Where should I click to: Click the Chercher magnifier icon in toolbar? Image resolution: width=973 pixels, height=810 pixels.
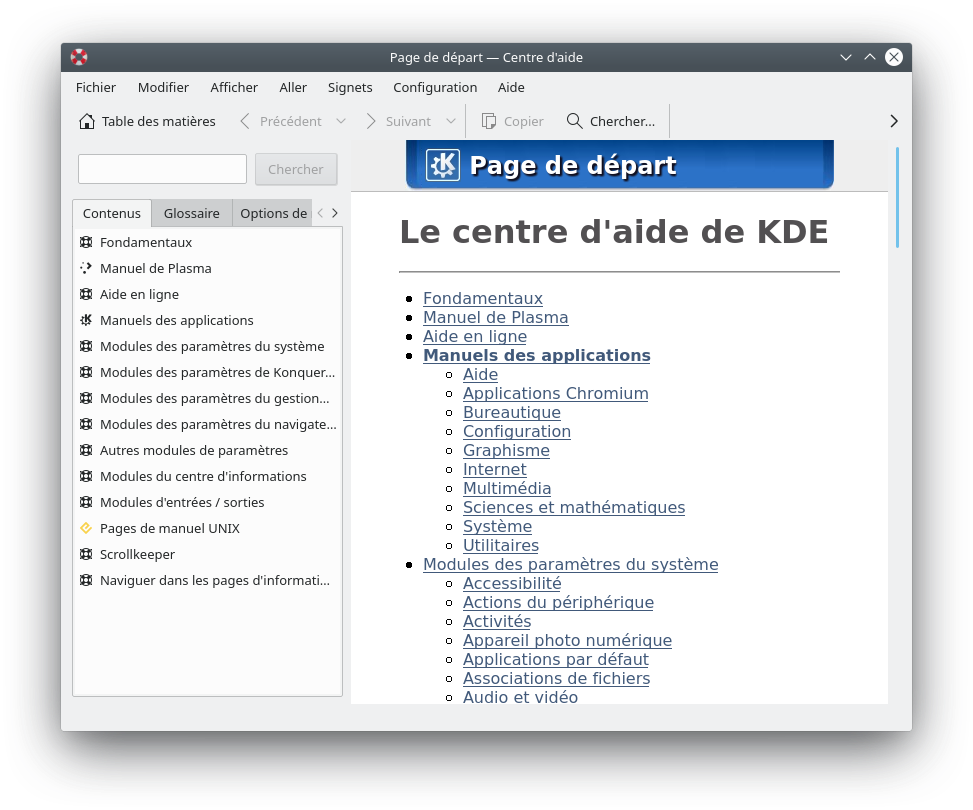coord(574,121)
